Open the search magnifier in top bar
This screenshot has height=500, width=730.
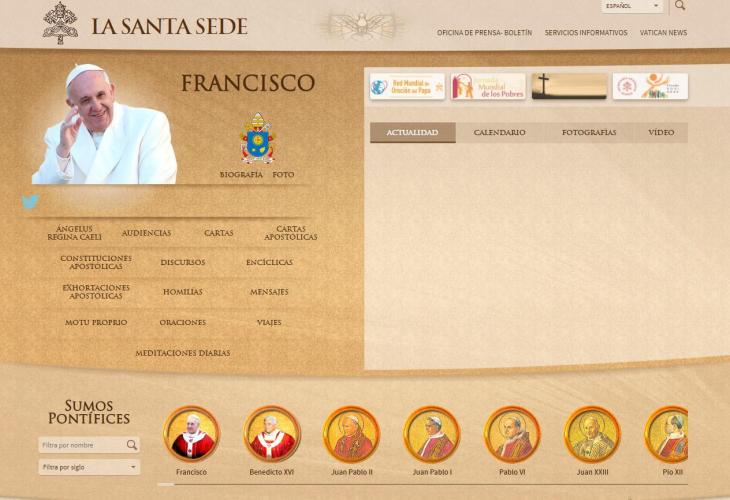680,6
